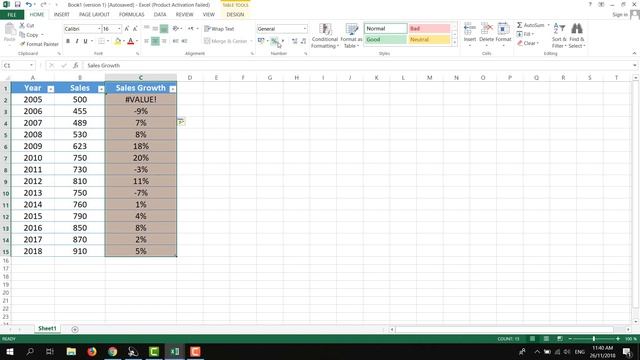This screenshot has height=360, width=640.
Task: Click the zoom slider handle in status bar
Action: point(593,339)
